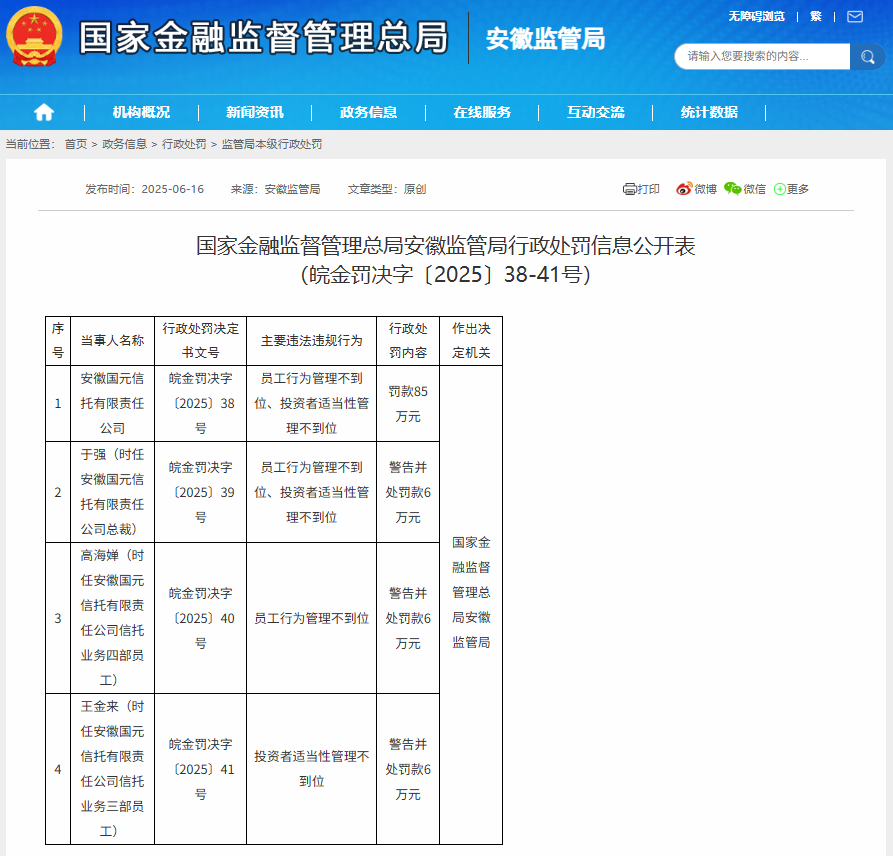893x856 pixels.
Task: Click the home icon in navigation bar
Action: (44, 112)
